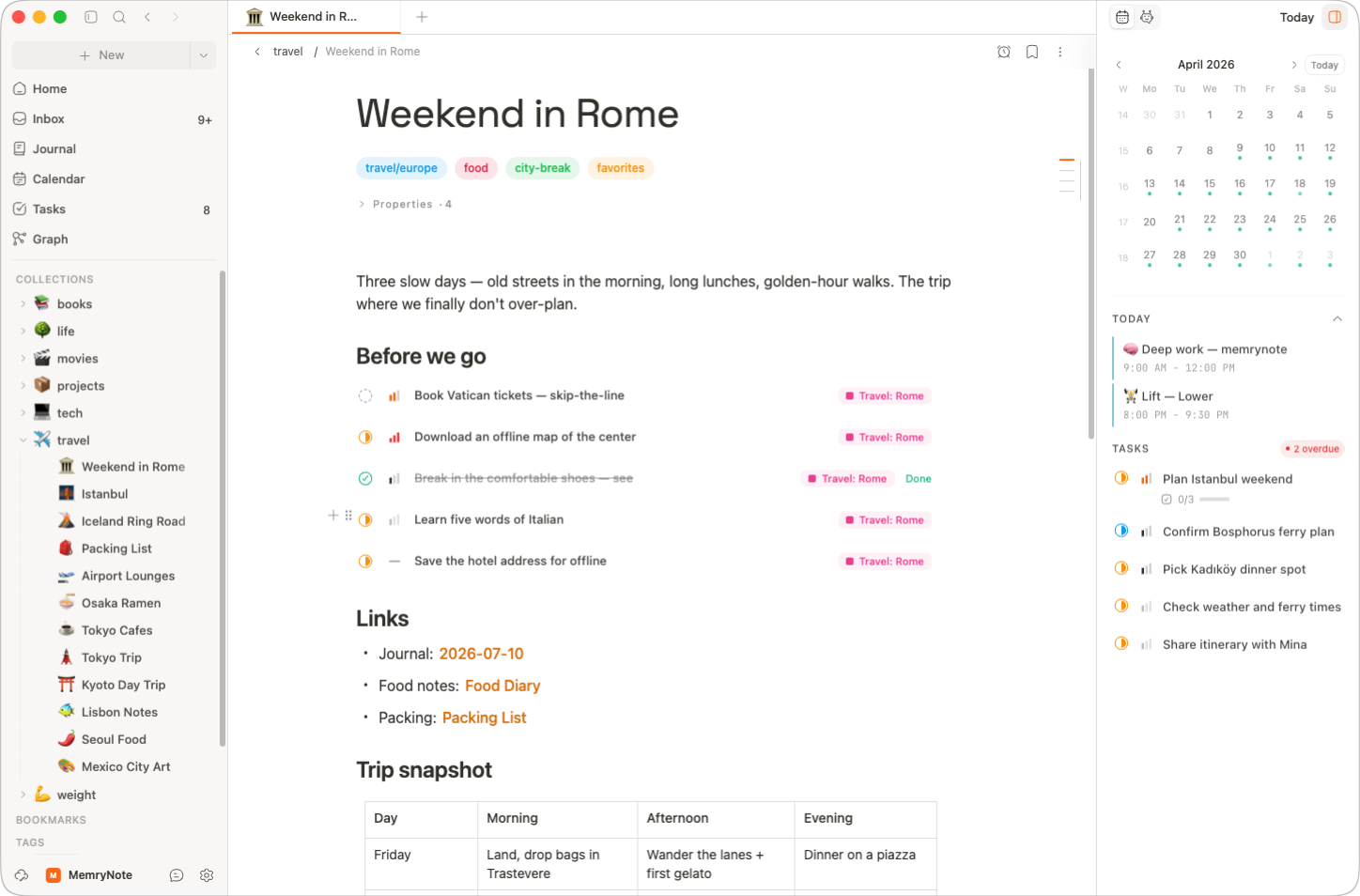Add a new tab with plus icon
1360x896 pixels.
tap(422, 17)
